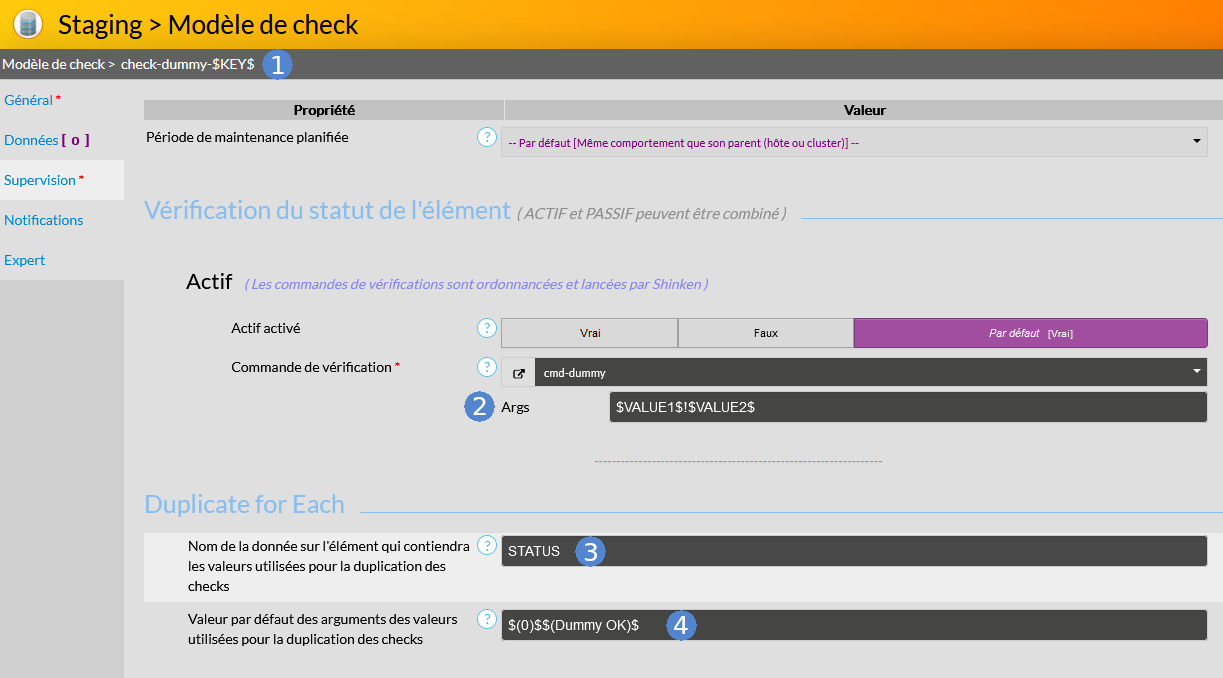Image resolution: width=1223 pixels, height=678 pixels.
Task: Open help for default duplication arguments value
Action: pyautogui.click(x=486, y=618)
